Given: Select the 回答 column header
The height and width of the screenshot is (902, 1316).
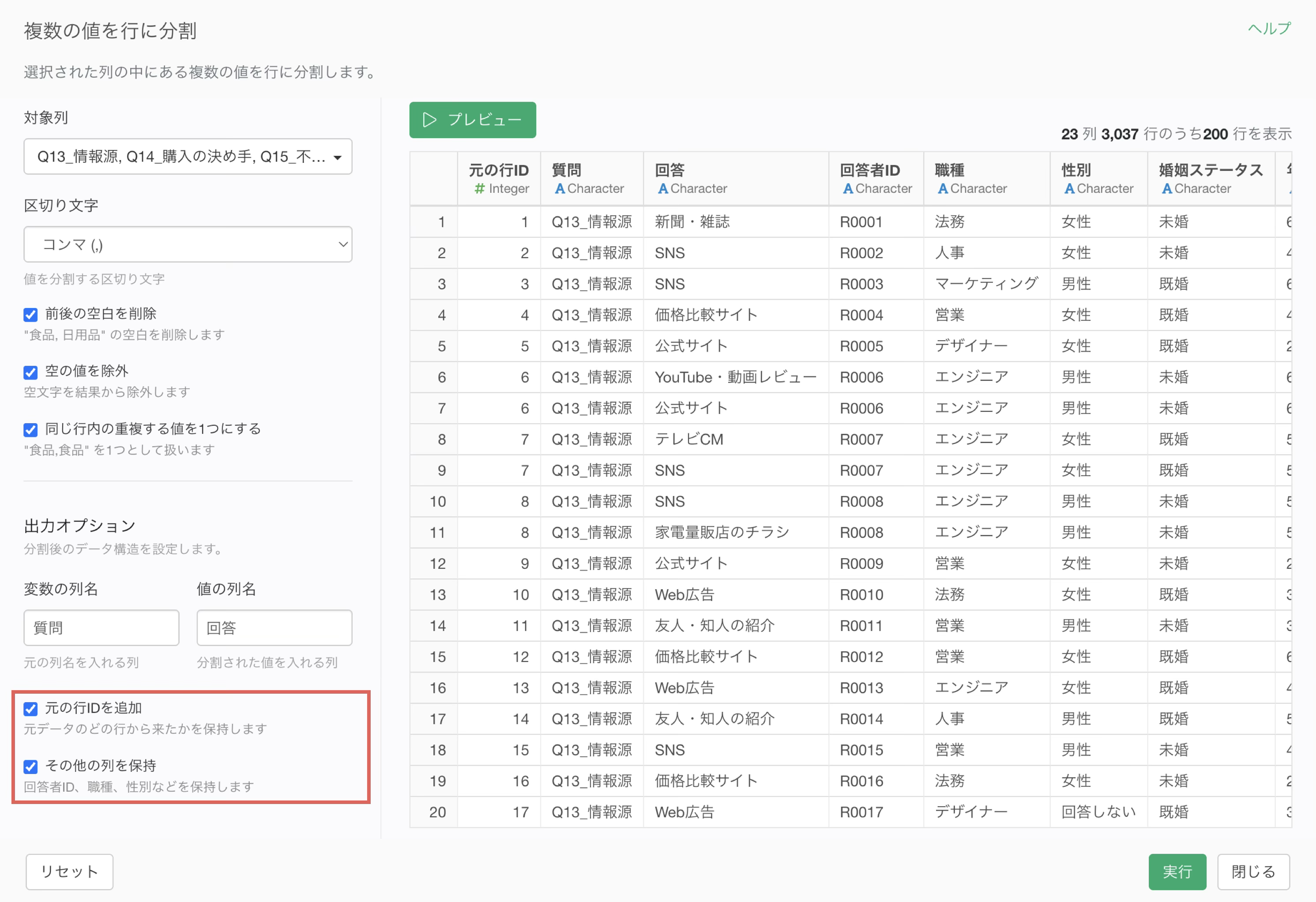Looking at the screenshot, I should (x=736, y=178).
